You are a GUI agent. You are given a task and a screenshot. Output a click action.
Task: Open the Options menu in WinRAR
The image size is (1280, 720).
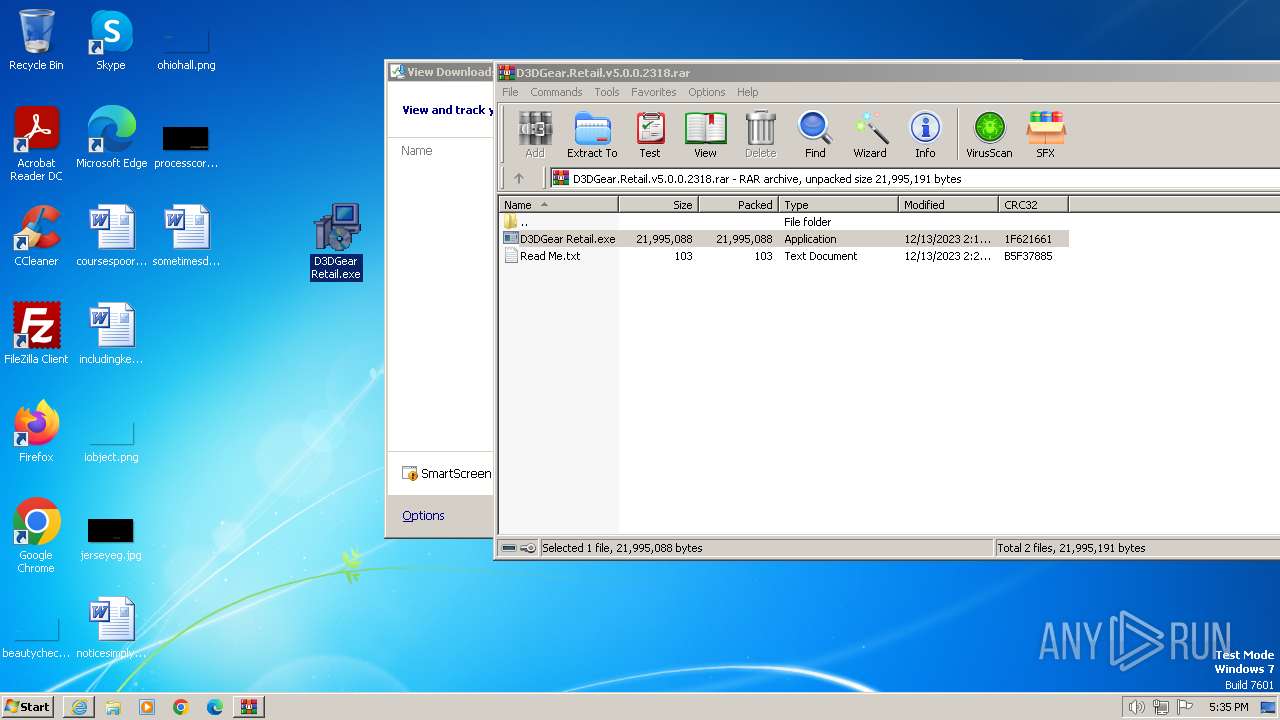tap(706, 92)
